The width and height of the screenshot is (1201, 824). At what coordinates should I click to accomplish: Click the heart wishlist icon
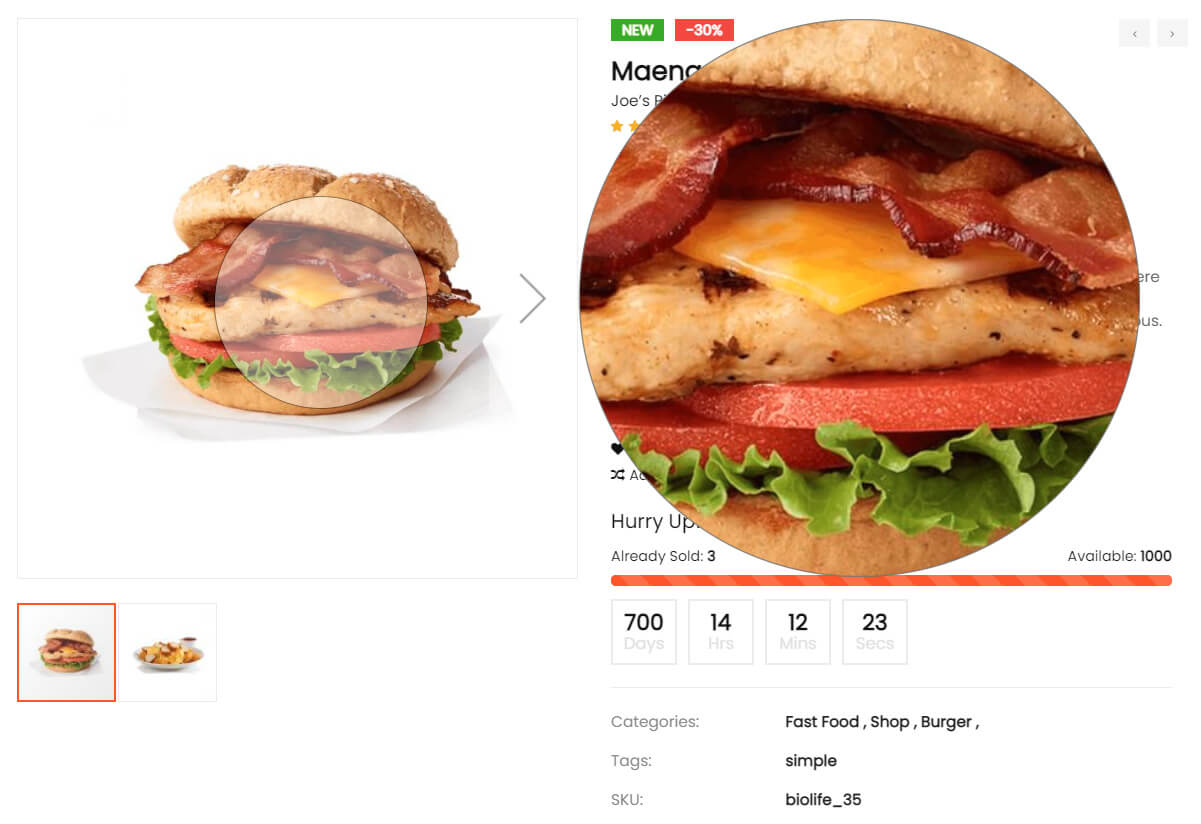click(x=616, y=449)
